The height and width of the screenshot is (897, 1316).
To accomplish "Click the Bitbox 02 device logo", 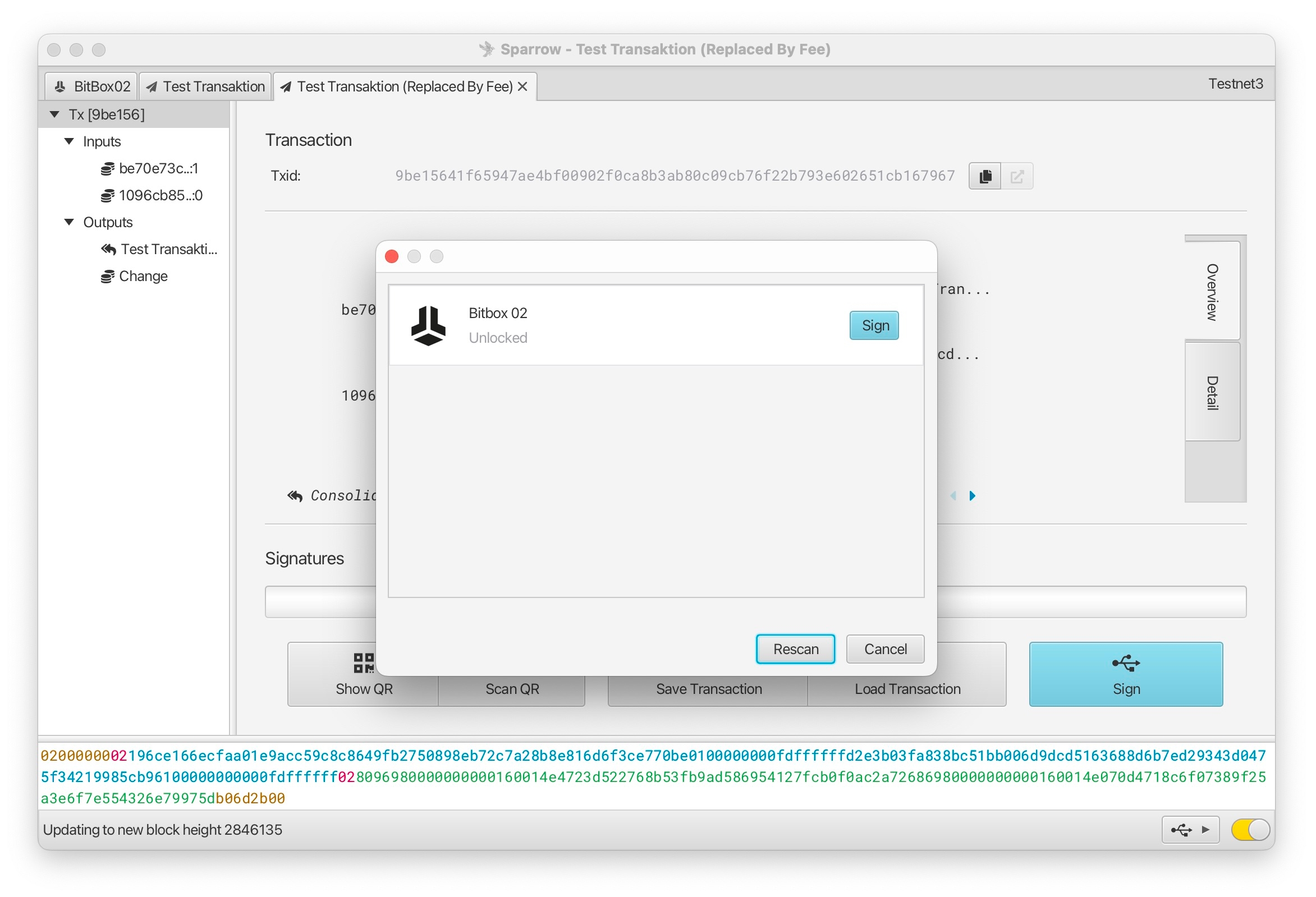I will tap(428, 325).
